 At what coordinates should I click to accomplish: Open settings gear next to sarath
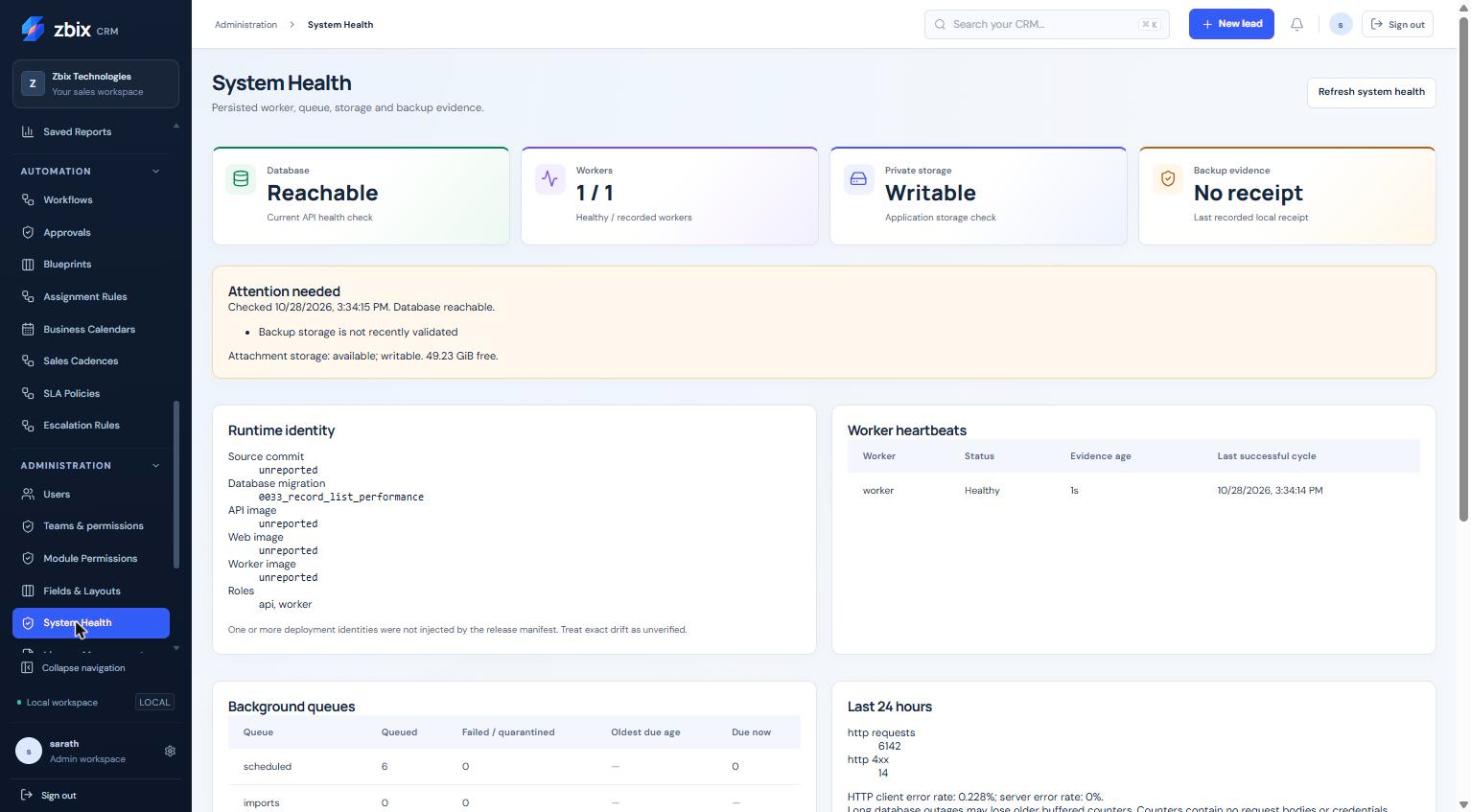pyautogui.click(x=170, y=751)
